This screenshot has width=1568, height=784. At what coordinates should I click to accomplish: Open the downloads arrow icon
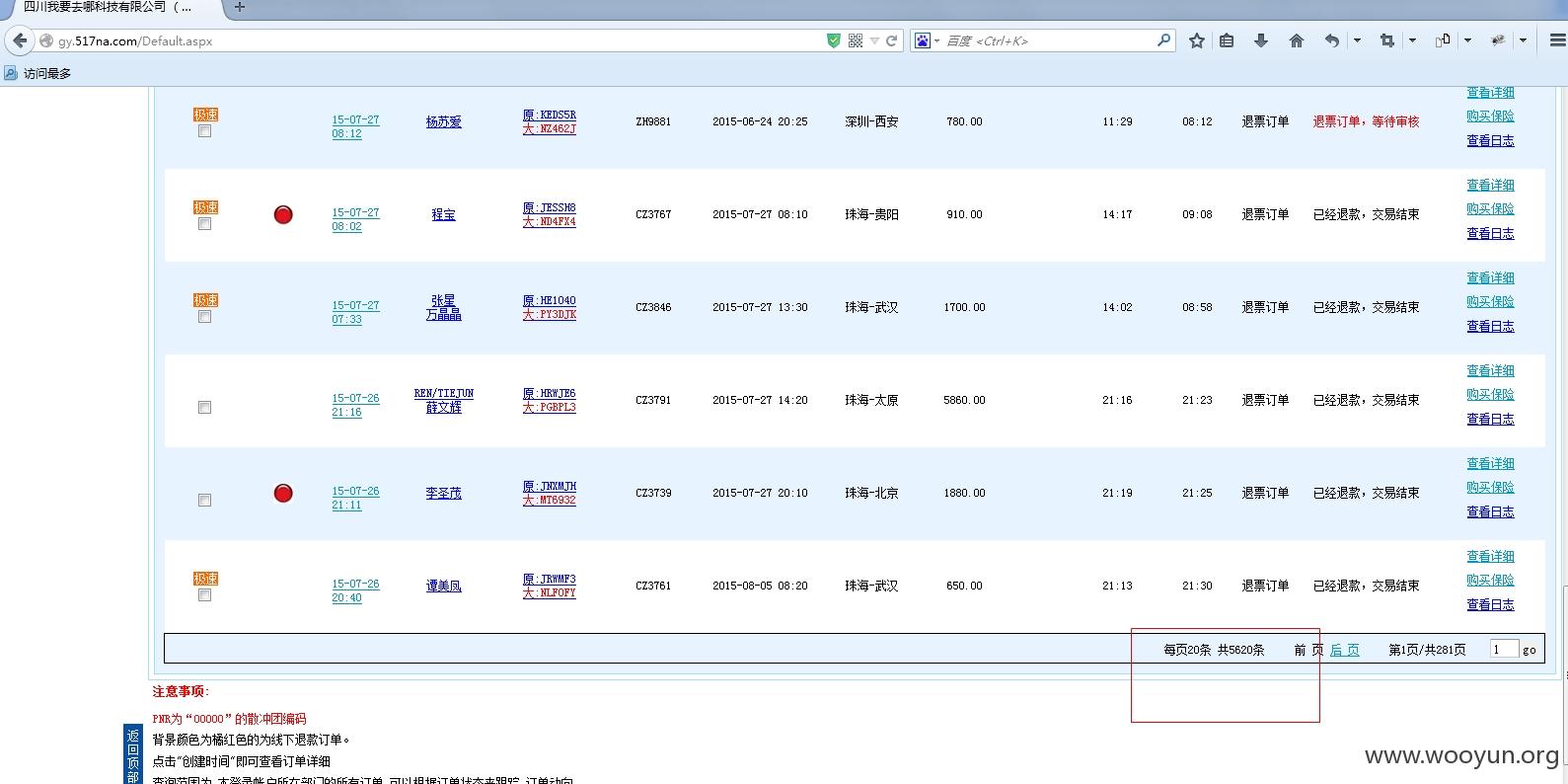click(1261, 40)
